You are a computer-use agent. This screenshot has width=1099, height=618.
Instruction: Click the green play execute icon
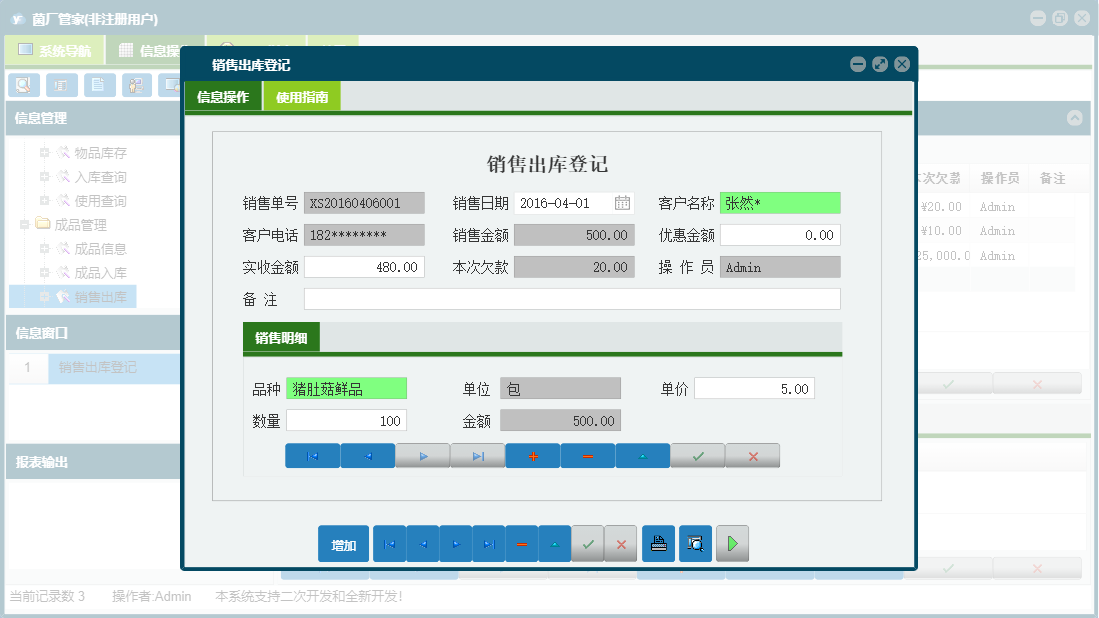(x=732, y=543)
